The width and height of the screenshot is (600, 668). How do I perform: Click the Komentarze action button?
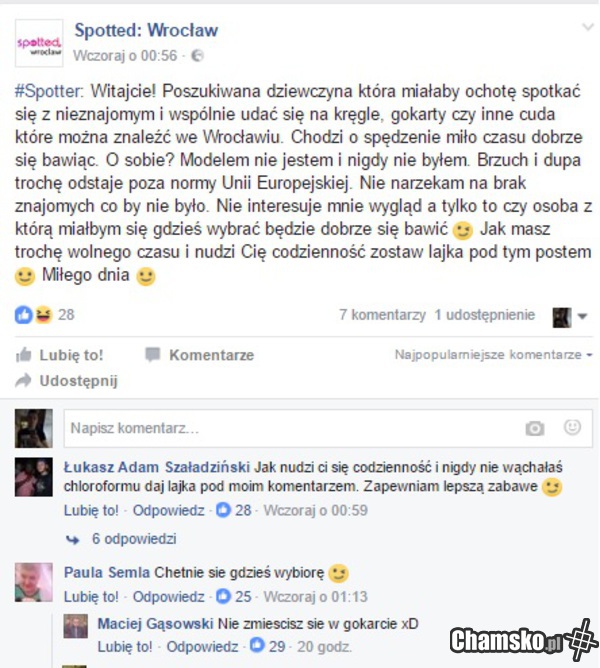pos(199,355)
